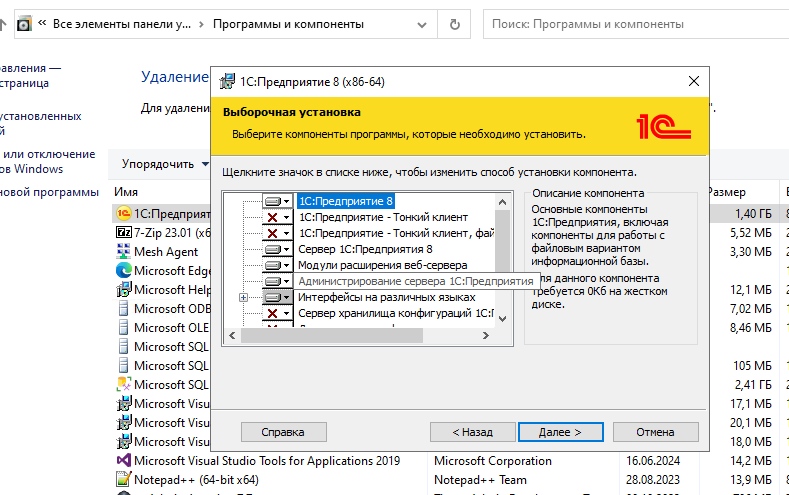Click the Control Panel icon in address bar
This screenshot has height=495, width=789.
coord(24,24)
